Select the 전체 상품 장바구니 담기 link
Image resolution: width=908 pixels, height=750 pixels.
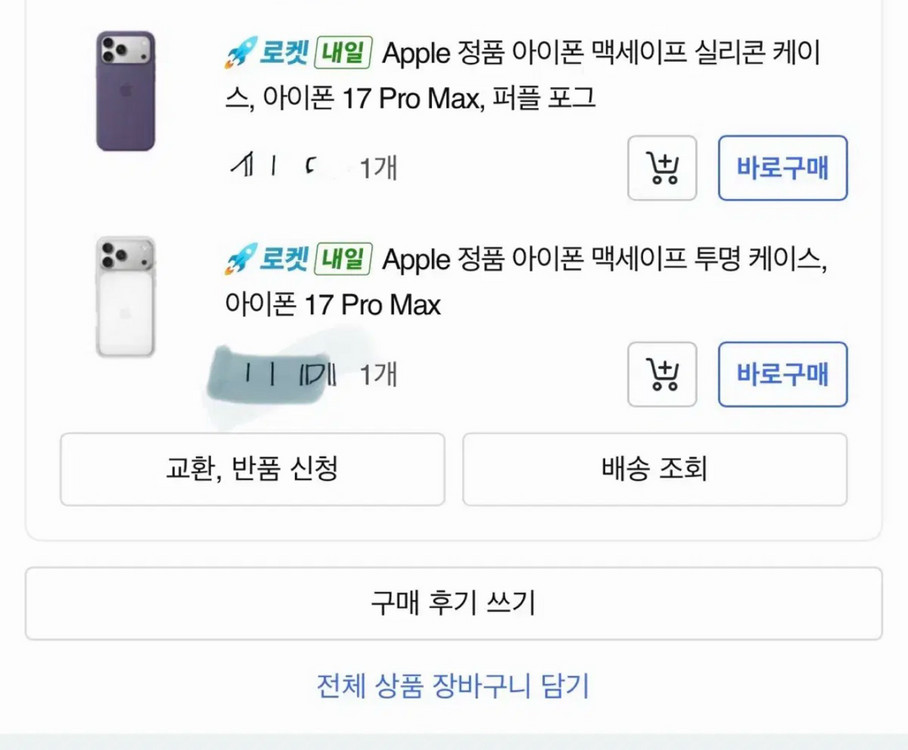tap(453, 685)
